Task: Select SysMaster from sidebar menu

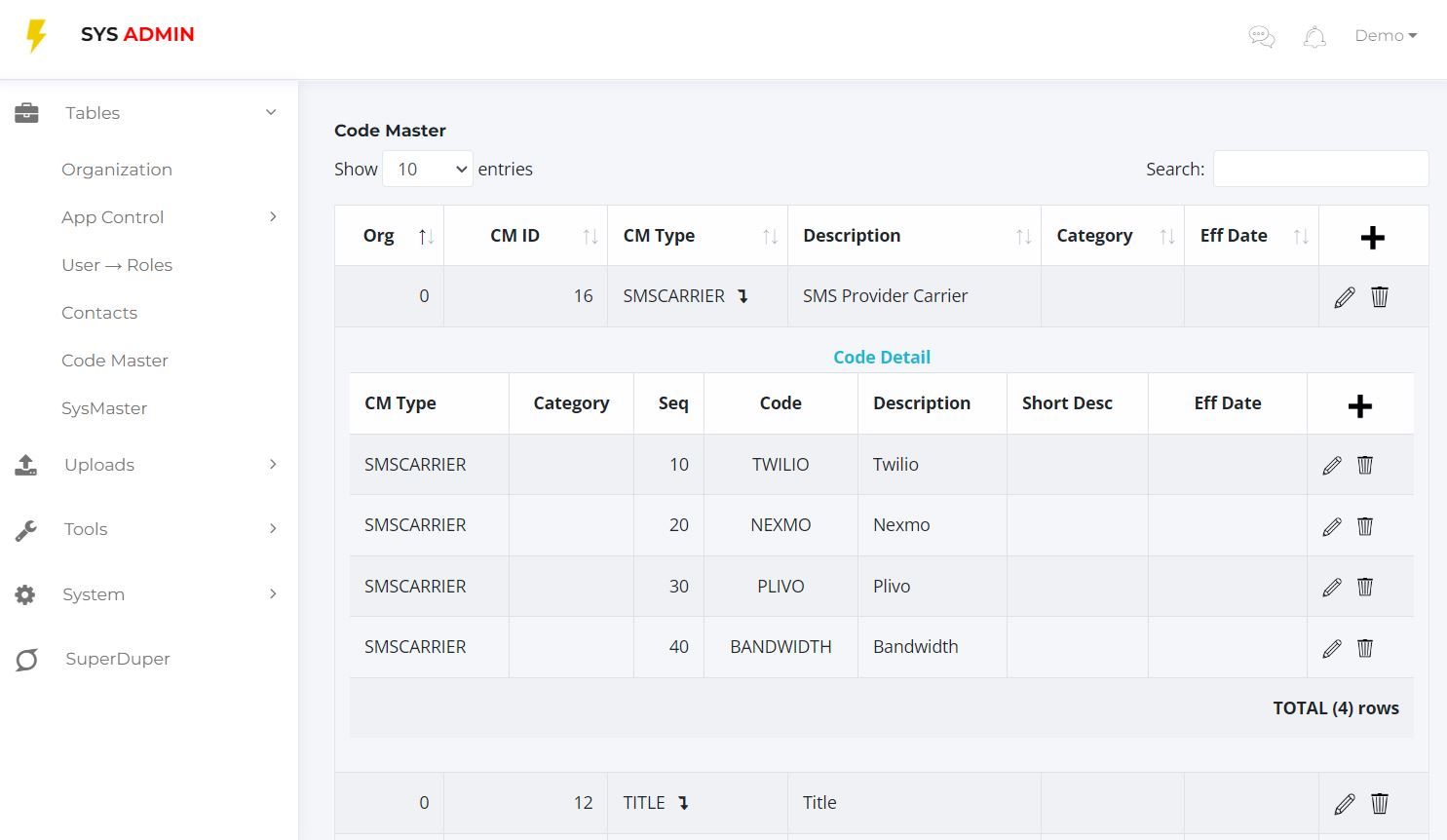Action: point(104,408)
